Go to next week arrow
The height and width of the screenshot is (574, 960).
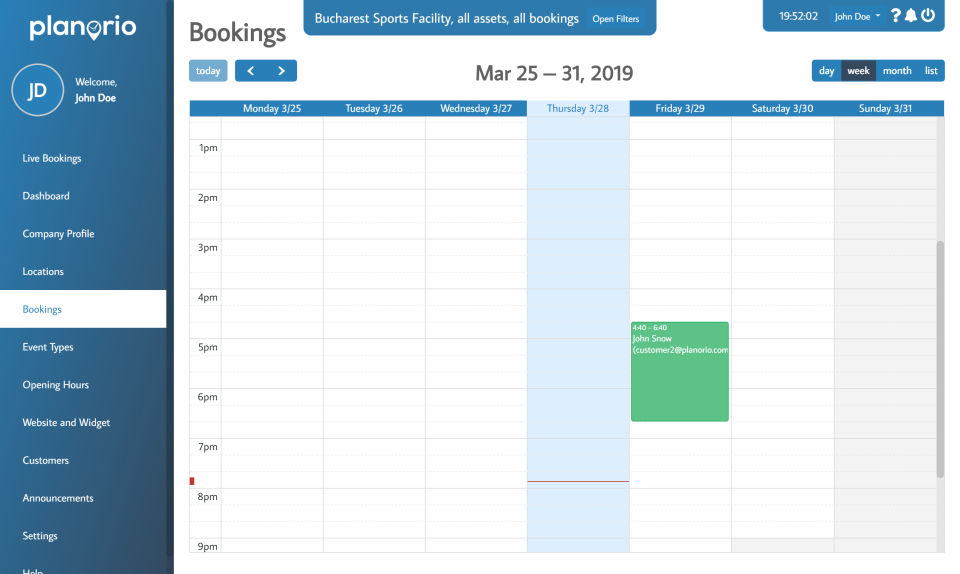[x=281, y=71]
